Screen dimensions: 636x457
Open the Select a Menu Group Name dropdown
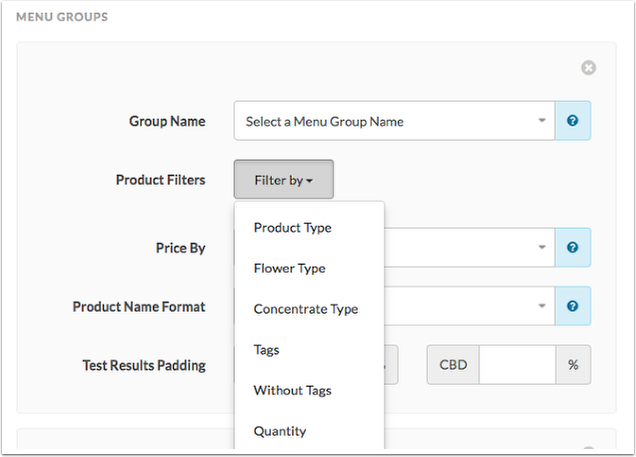click(395, 121)
